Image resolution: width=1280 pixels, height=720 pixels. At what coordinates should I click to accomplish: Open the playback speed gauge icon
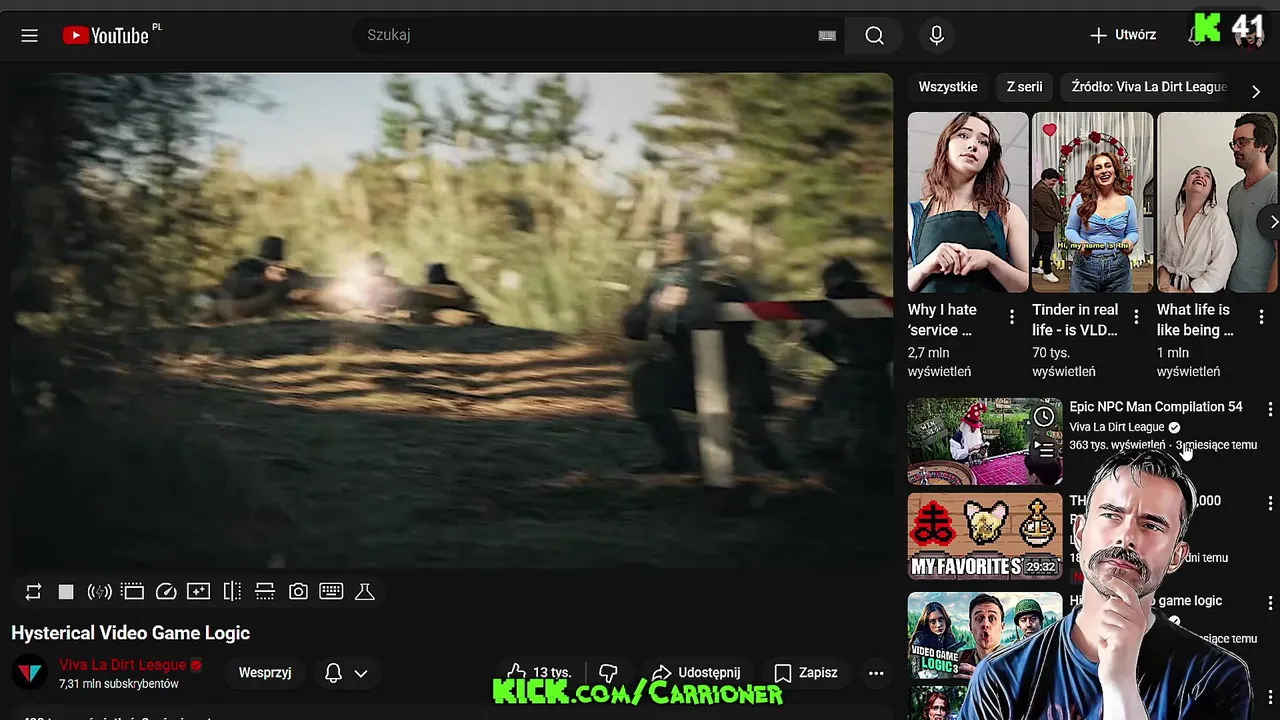point(166,592)
